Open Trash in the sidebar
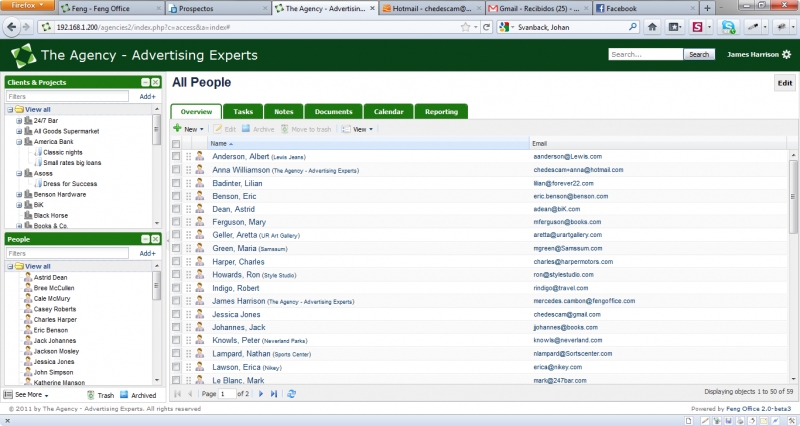This screenshot has width=800, height=426. (100, 395)
